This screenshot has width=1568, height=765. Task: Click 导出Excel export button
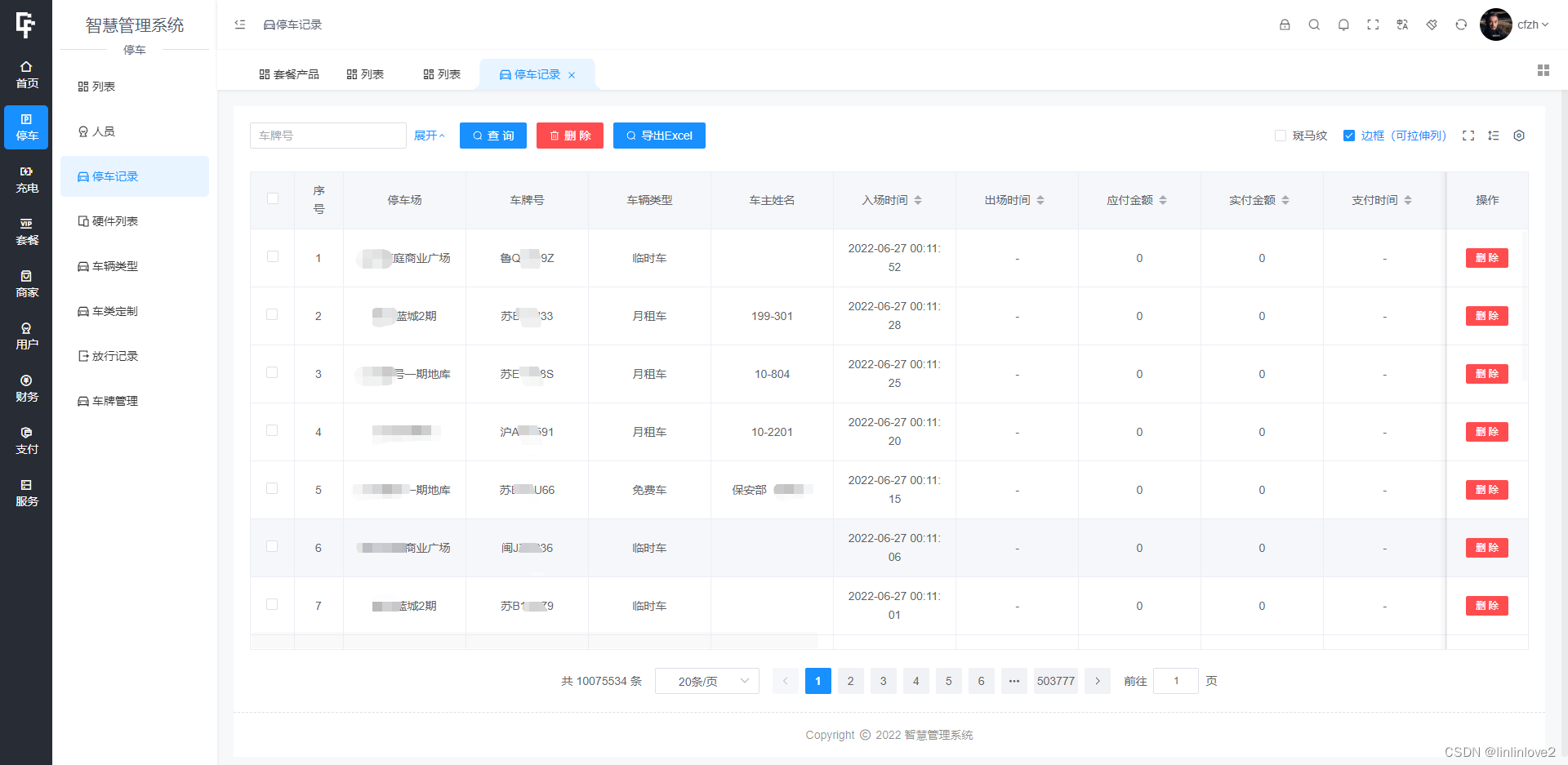659,136
